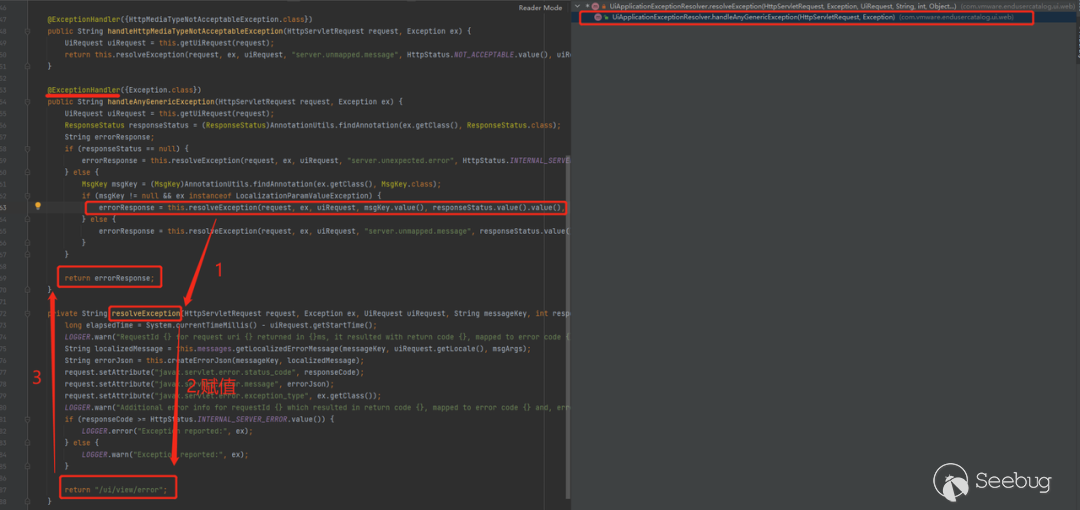Click msgKey.value() argument in highlighted resolveException call
Image resolution: width=1080 pixels, height=510 pixels.
pyautogui.click(x=395, y=207)
